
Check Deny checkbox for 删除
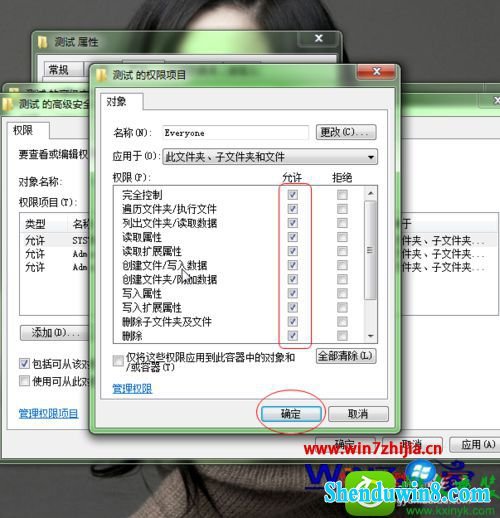[x=342, y=336]
